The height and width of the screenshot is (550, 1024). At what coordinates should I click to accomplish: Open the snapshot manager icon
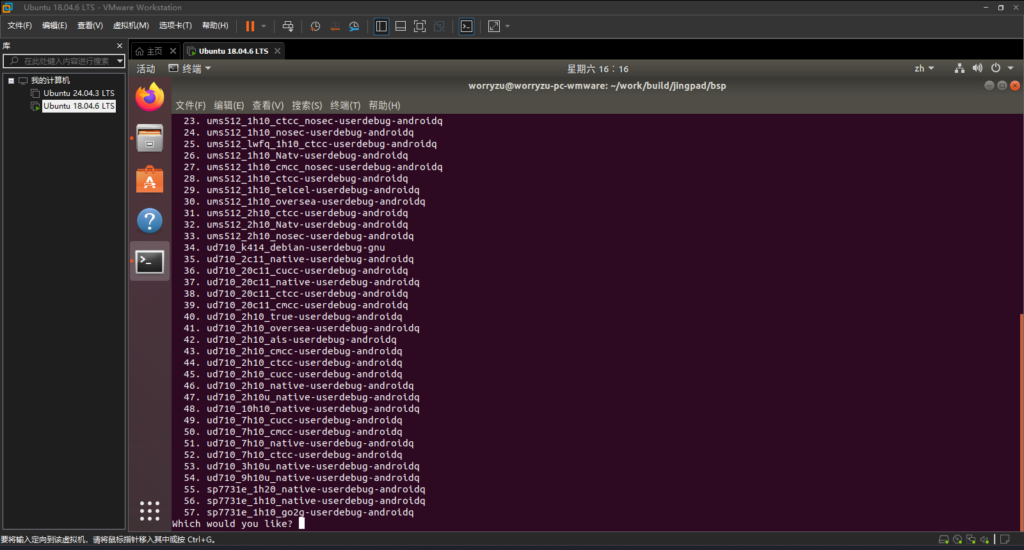(353, 26)
